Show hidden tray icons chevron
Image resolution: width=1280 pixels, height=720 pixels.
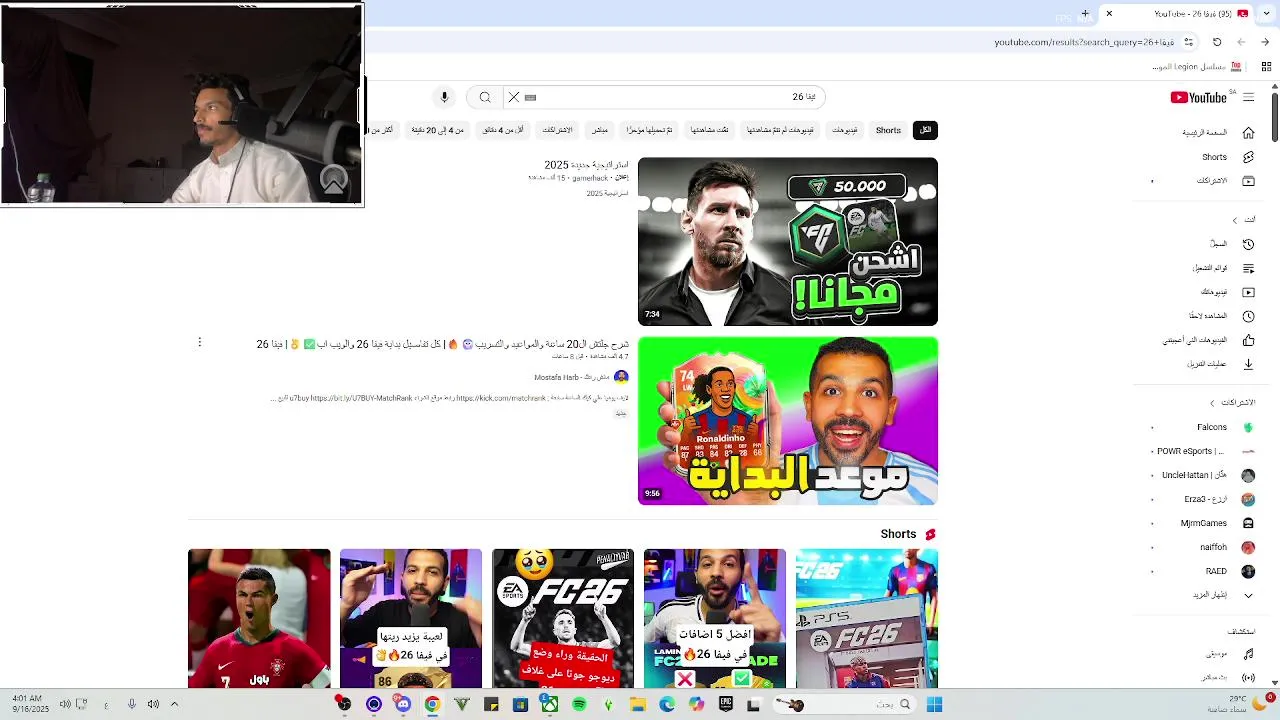(x=174, y=704)
